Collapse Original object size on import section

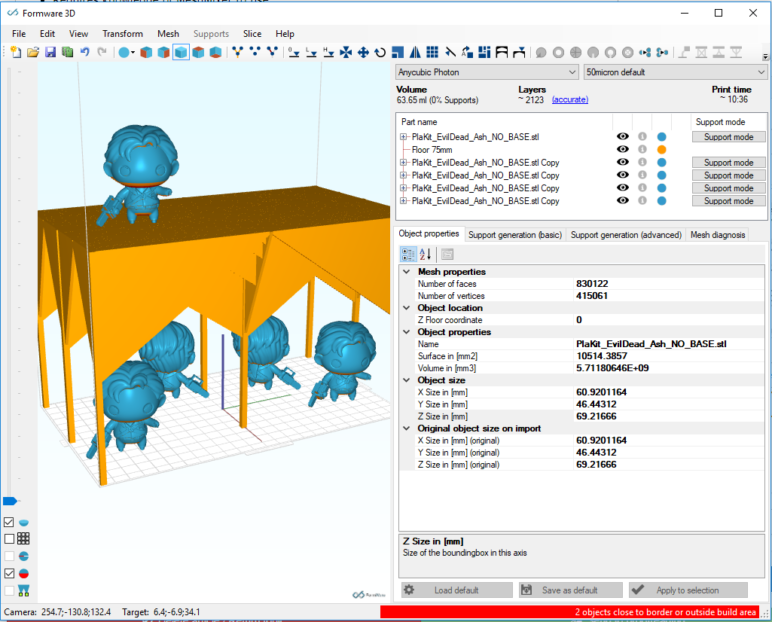[407, 428]
